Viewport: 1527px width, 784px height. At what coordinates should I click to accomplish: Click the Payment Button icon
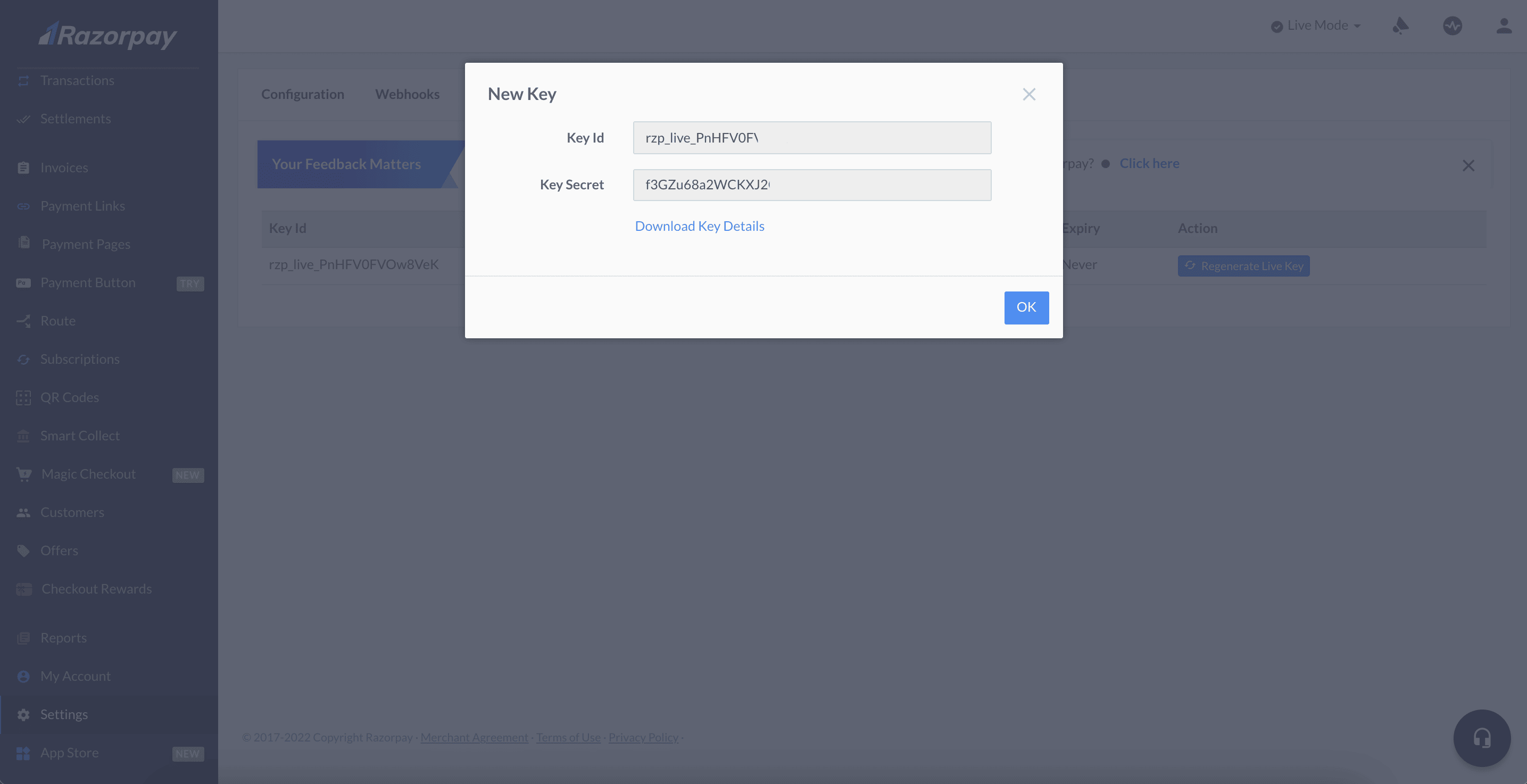pos(23,282)
